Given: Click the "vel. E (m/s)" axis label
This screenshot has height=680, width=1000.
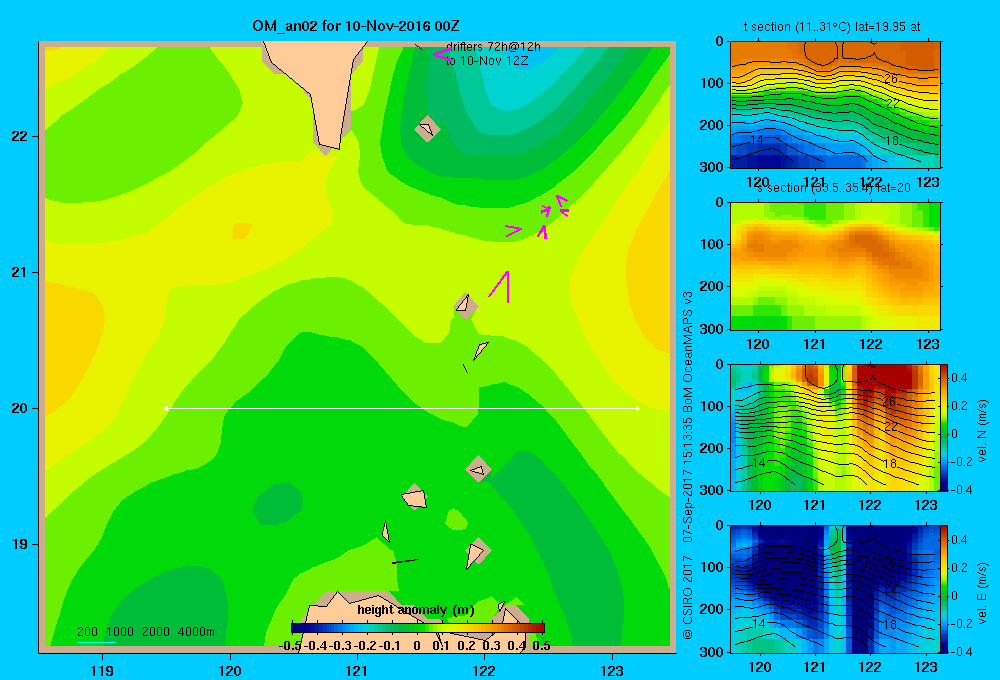Looking at the screenshot, I should click(982, 593).
